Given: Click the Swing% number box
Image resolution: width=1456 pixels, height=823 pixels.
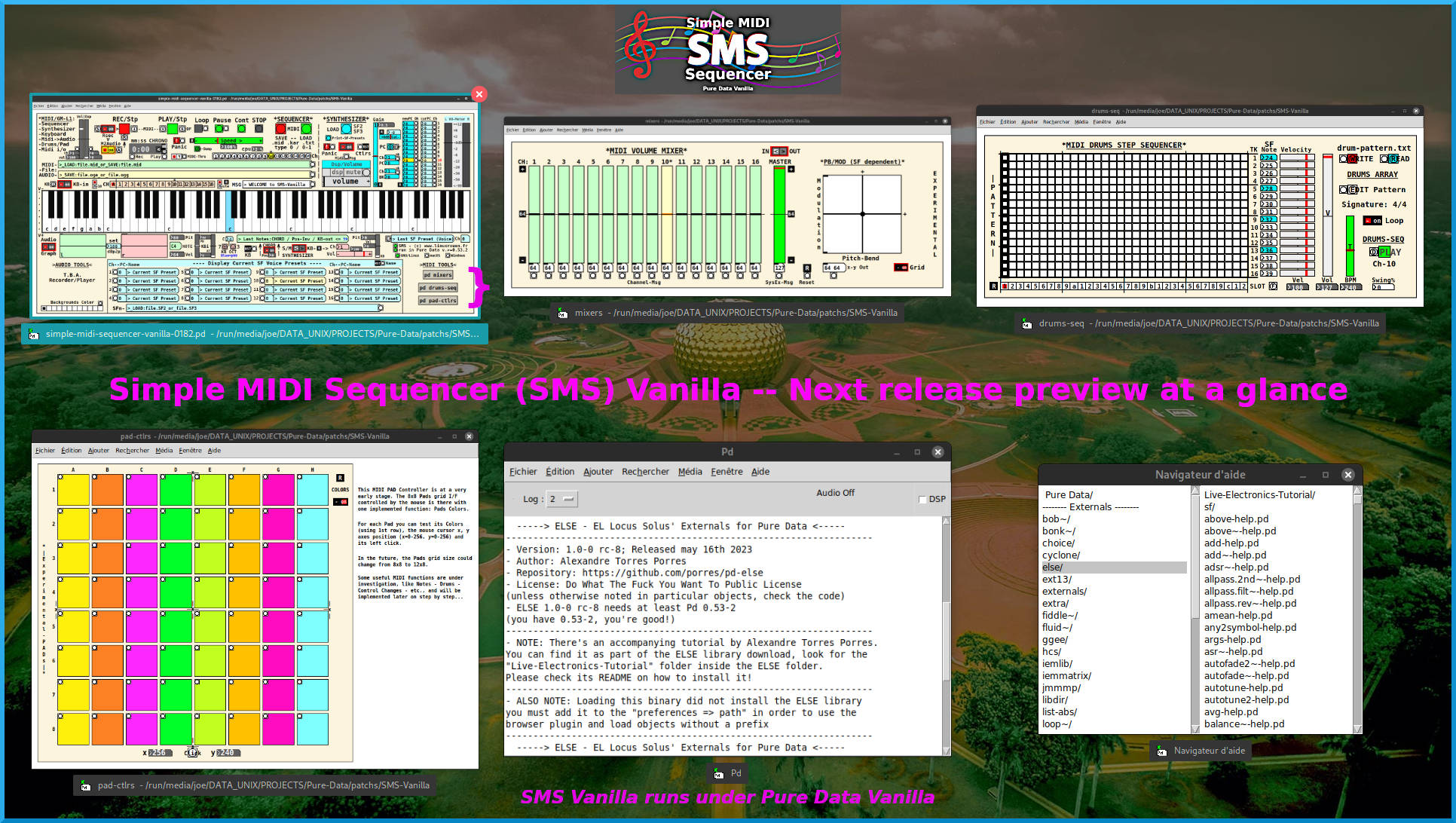Looking at the screenshot, I should click(1384, 287).
